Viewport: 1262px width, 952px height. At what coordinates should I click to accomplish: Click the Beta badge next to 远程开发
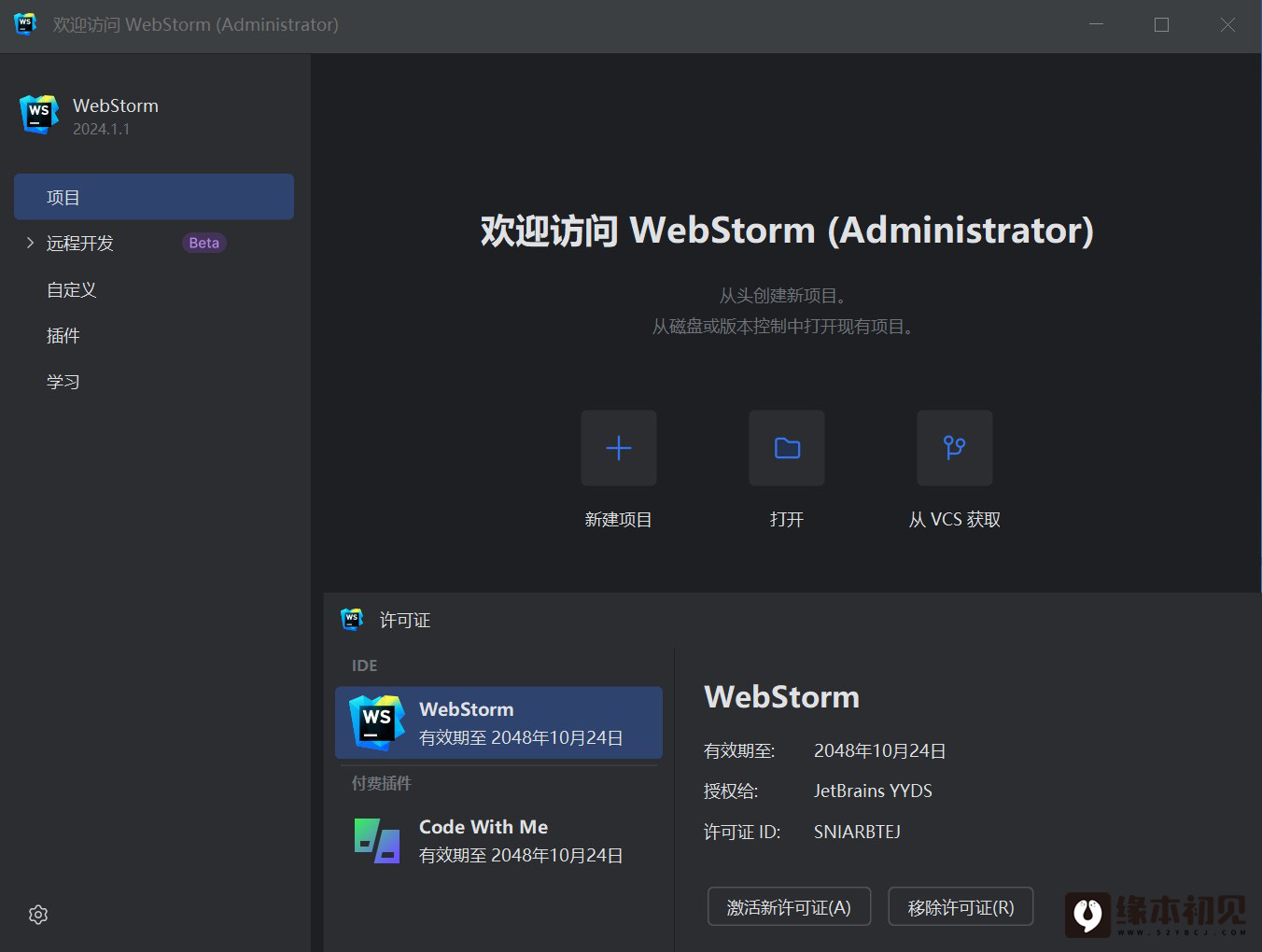203,243
